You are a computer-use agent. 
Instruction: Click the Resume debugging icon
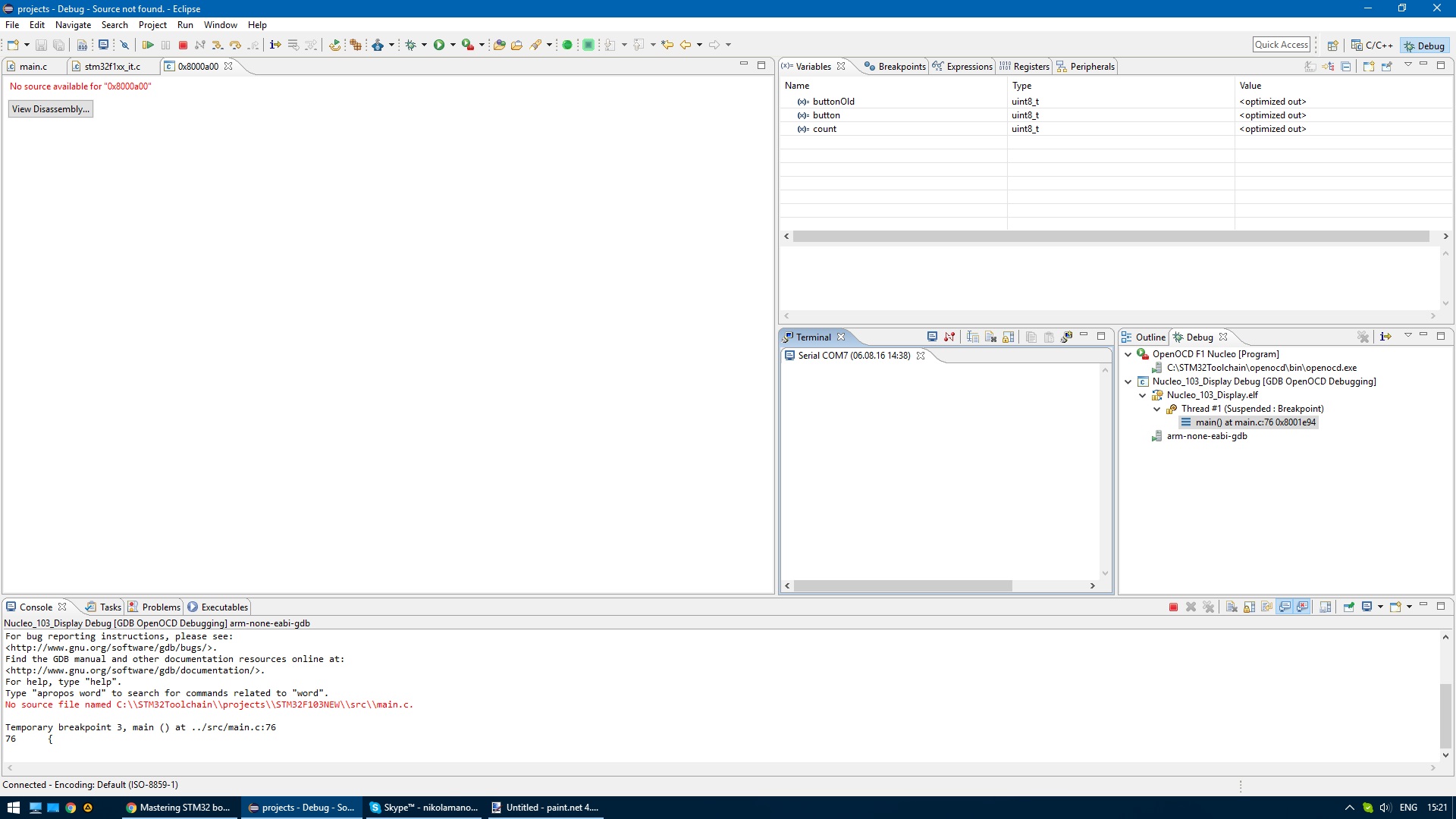click(x=148, y=45)
